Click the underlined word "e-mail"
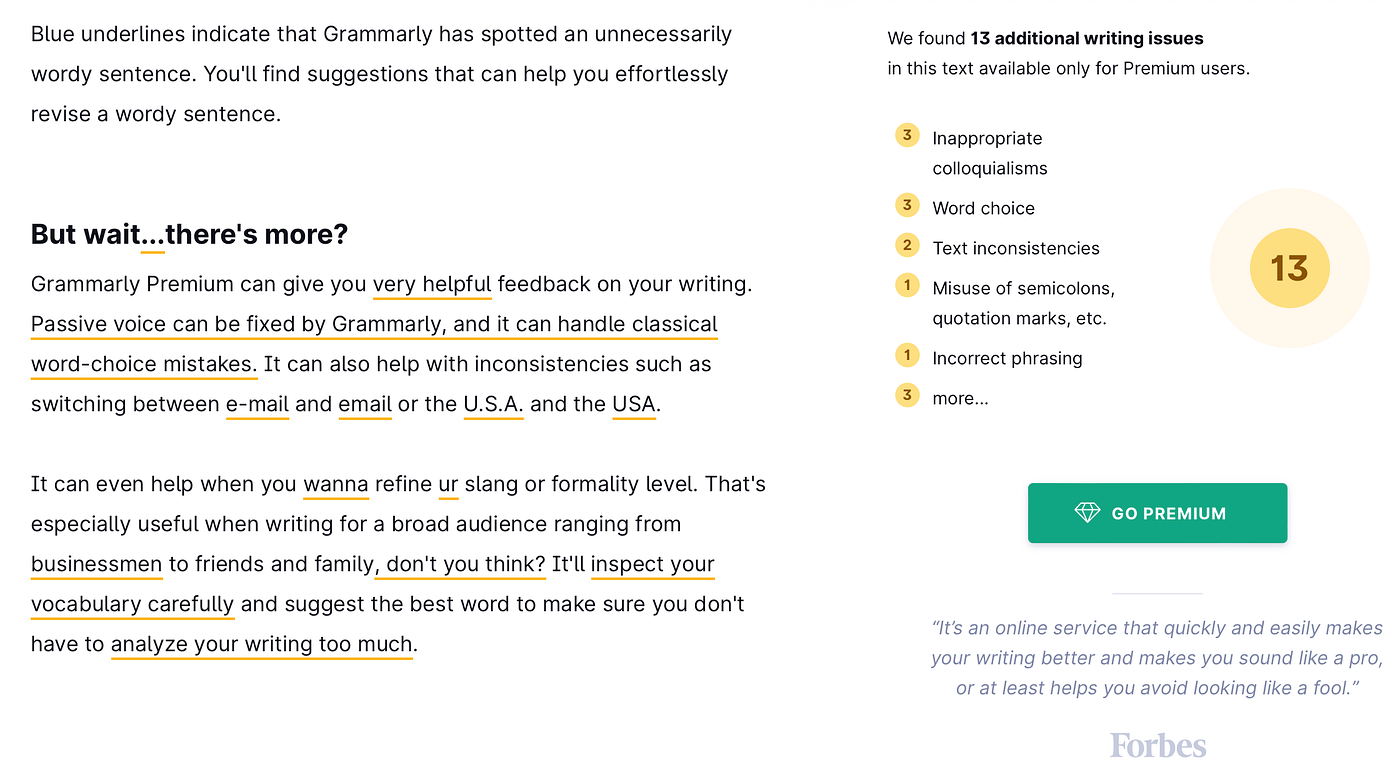Screen dimensions: 1400x775 coord(257,405)
